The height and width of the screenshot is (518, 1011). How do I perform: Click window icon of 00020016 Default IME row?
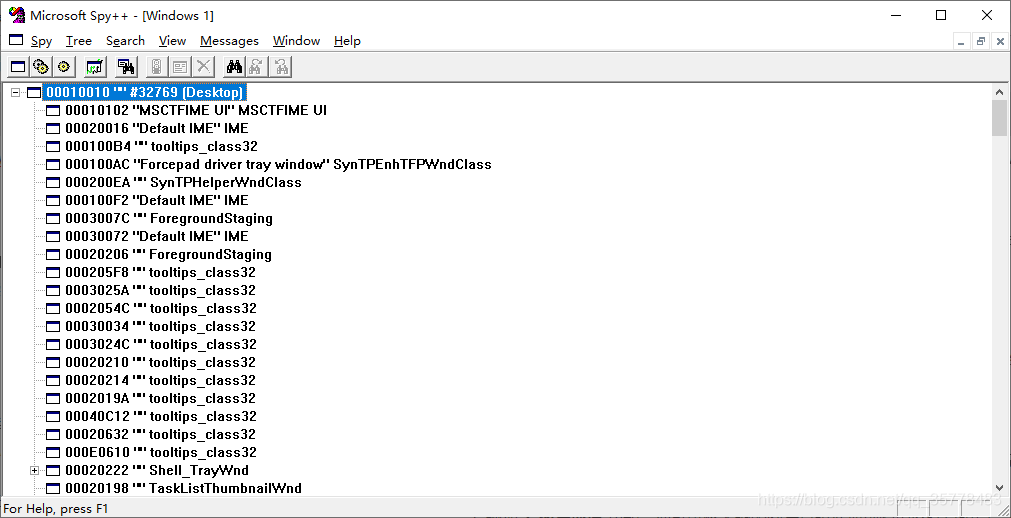(x=54, y=129)
